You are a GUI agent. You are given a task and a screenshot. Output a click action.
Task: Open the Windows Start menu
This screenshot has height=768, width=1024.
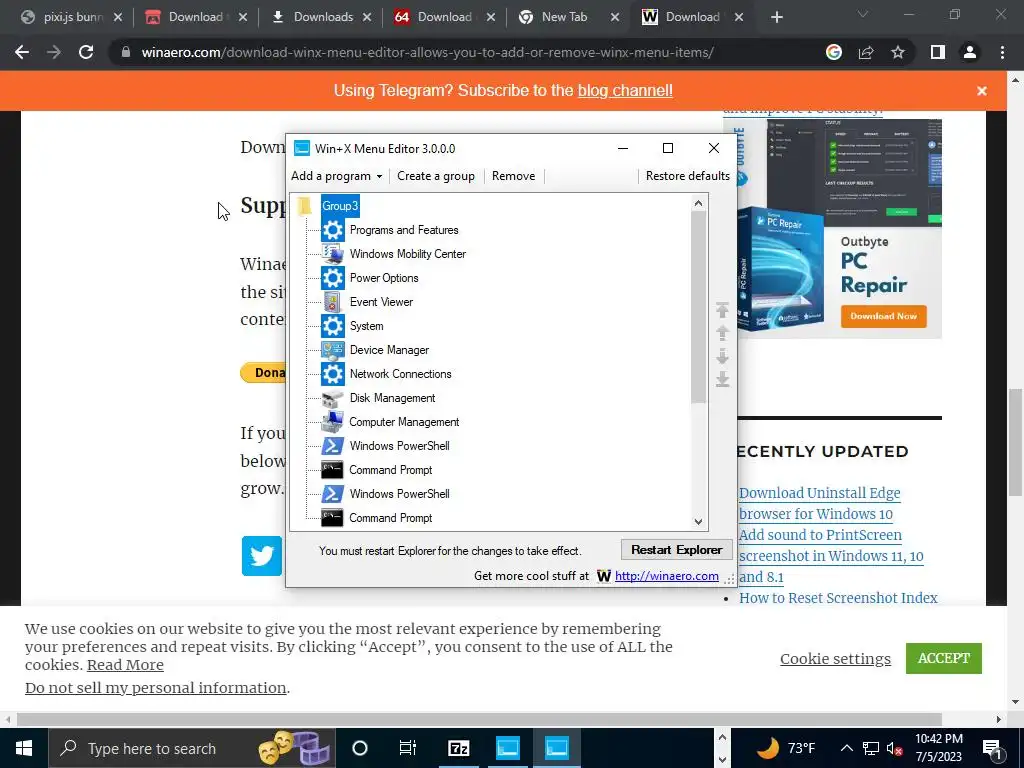24,748
